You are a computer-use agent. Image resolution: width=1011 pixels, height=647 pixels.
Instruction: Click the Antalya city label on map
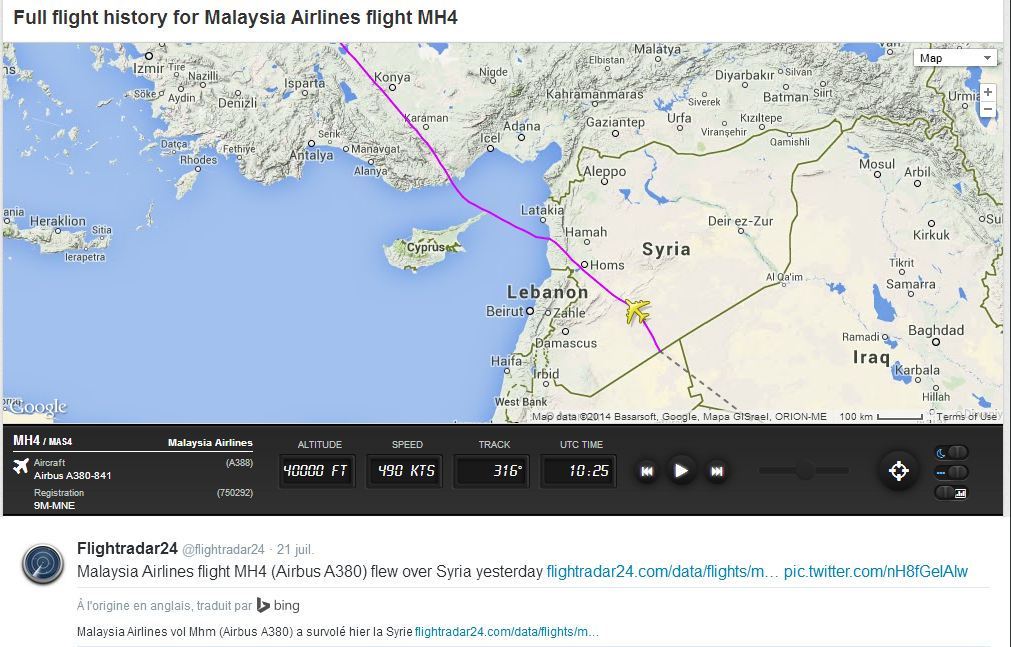point(311,155)
